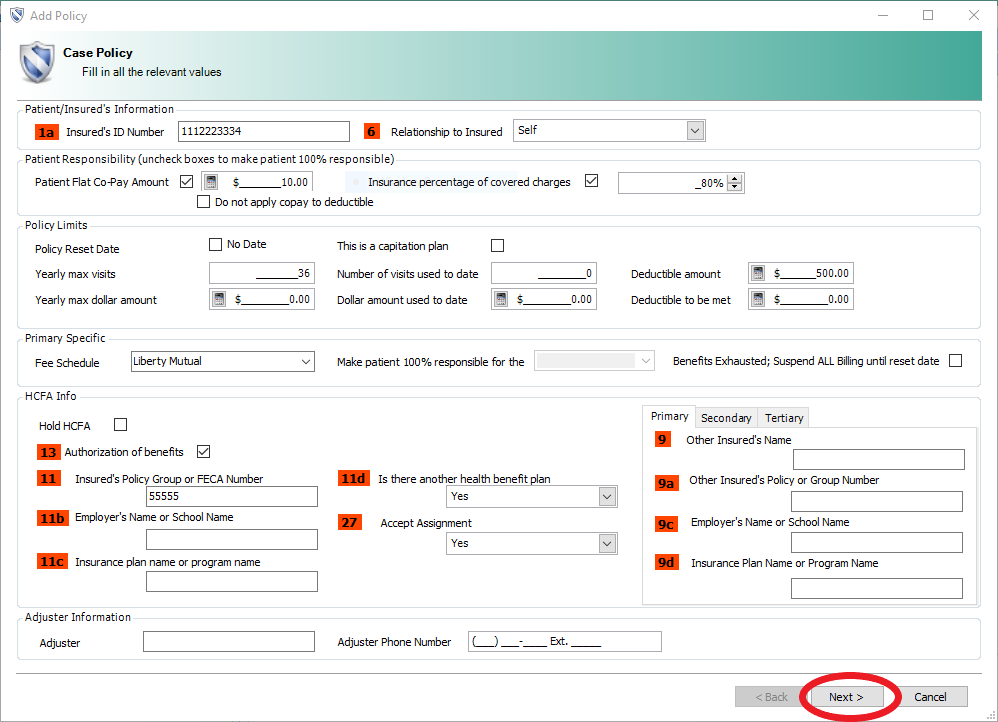Image resolution: width=998 pixels, height=722 pixels.
Task: Switch to the Secondary tab
Action: point(725,418)
